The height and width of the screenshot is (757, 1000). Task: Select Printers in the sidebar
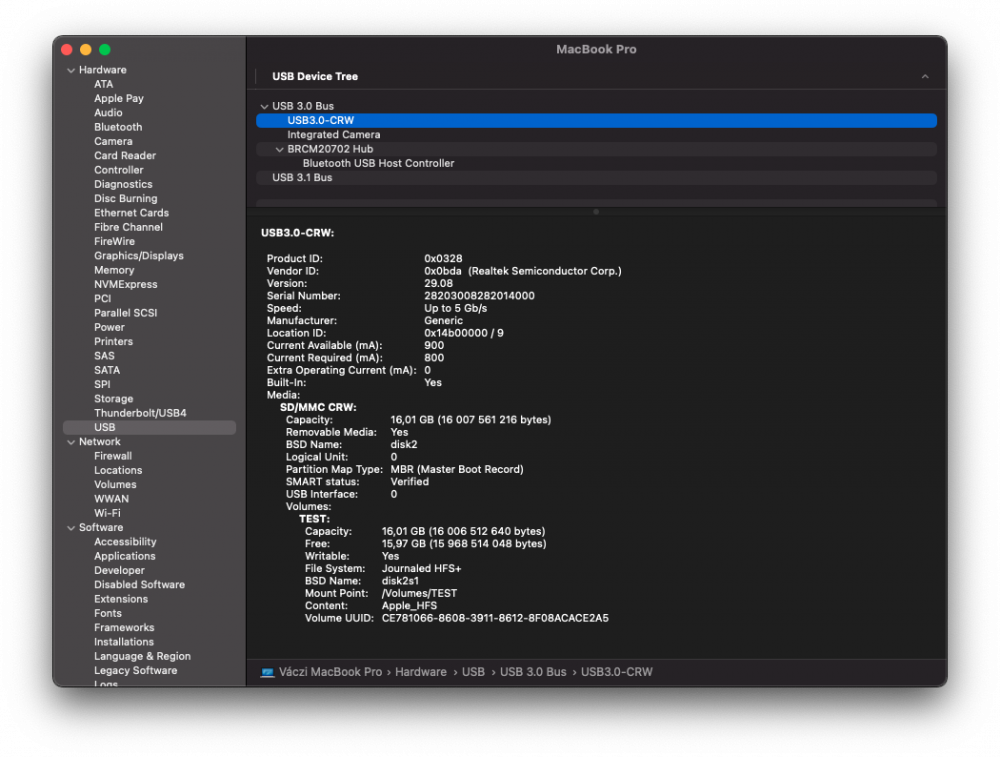(114, 342)
